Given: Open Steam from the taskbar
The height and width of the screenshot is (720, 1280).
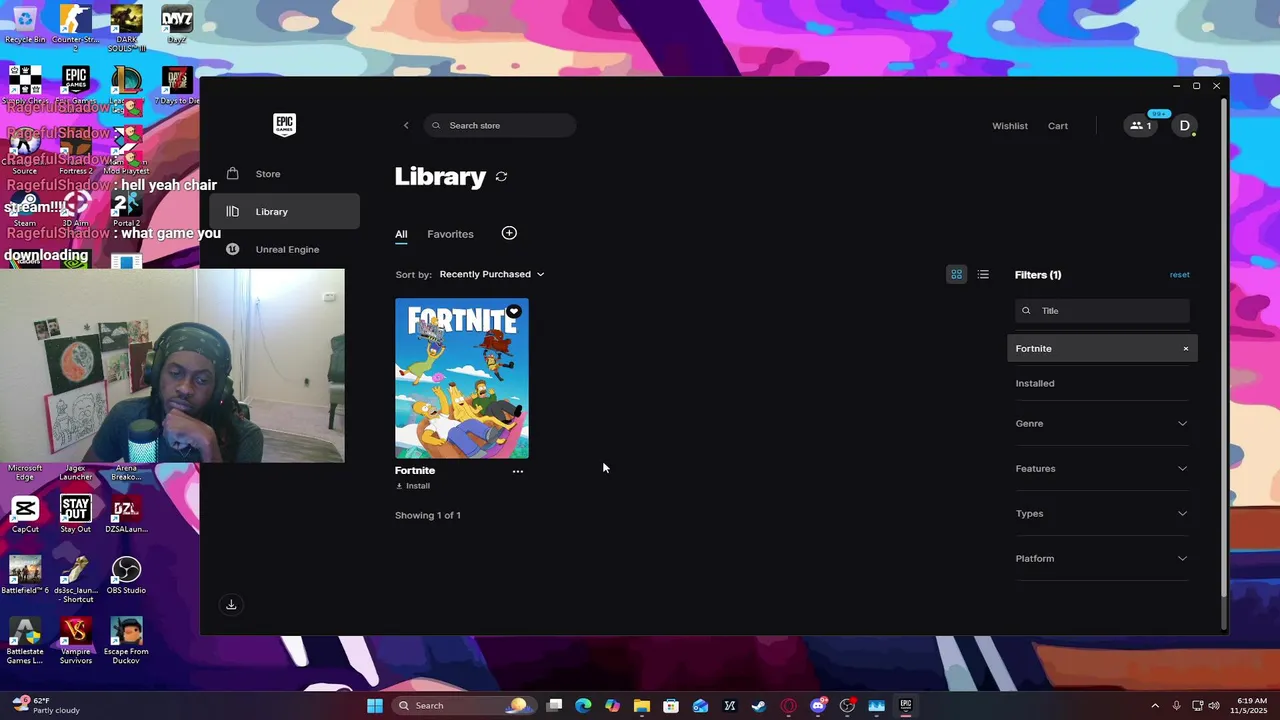Looking at the screenshot, I should point(759,705).
